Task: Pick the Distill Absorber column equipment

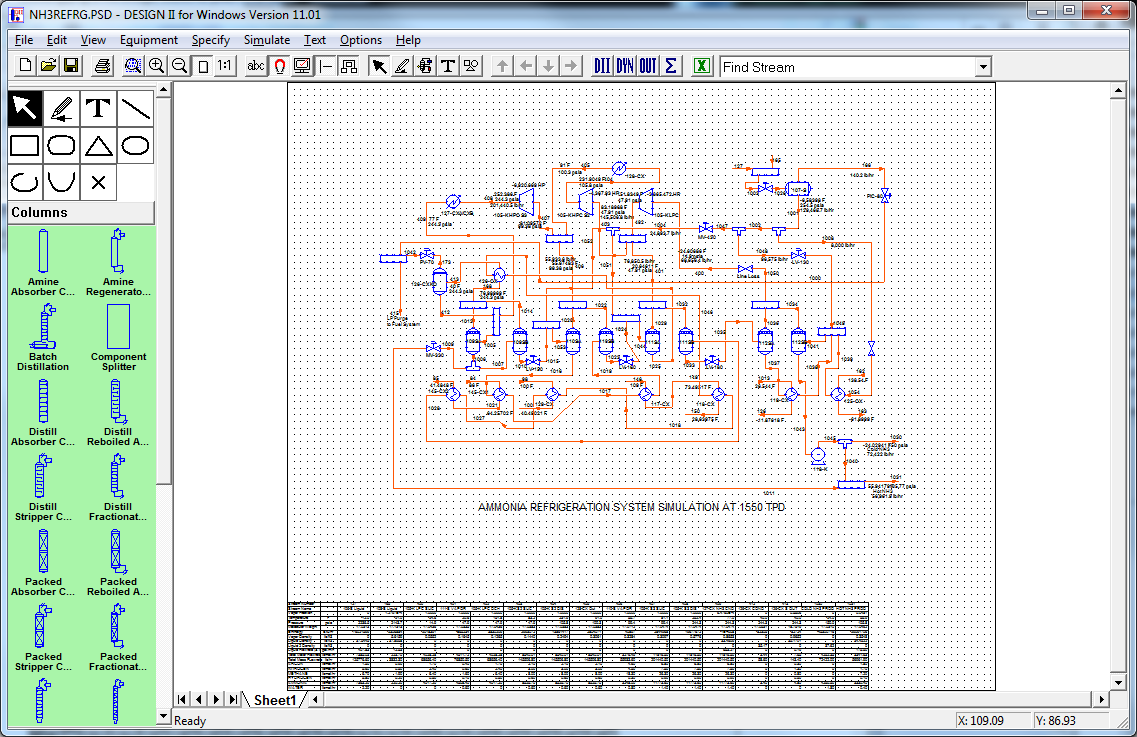Action: pos(43,413)
